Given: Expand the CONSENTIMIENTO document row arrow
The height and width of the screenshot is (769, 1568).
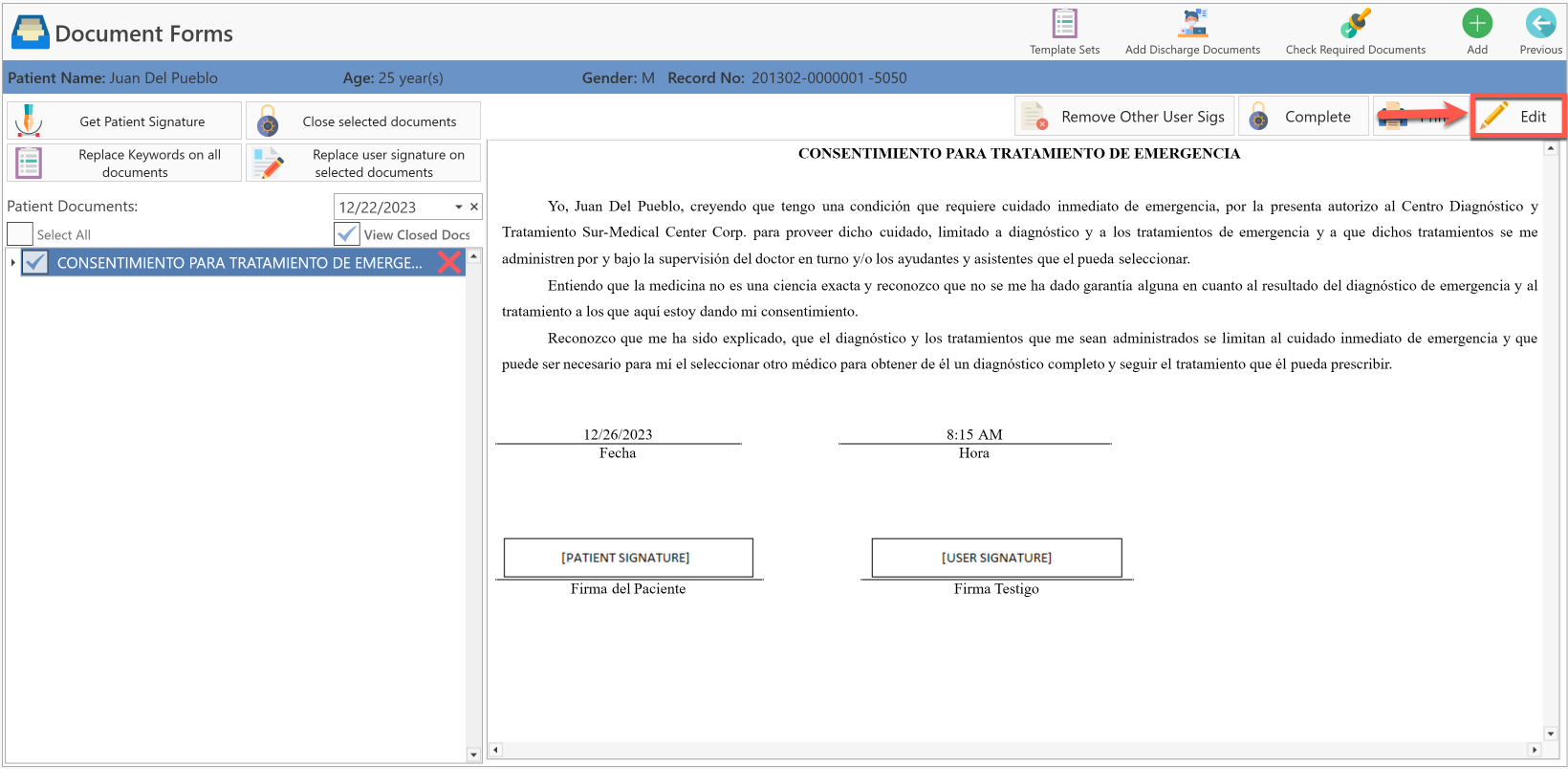Looking at the screenshot, I should tap(12, 262).
